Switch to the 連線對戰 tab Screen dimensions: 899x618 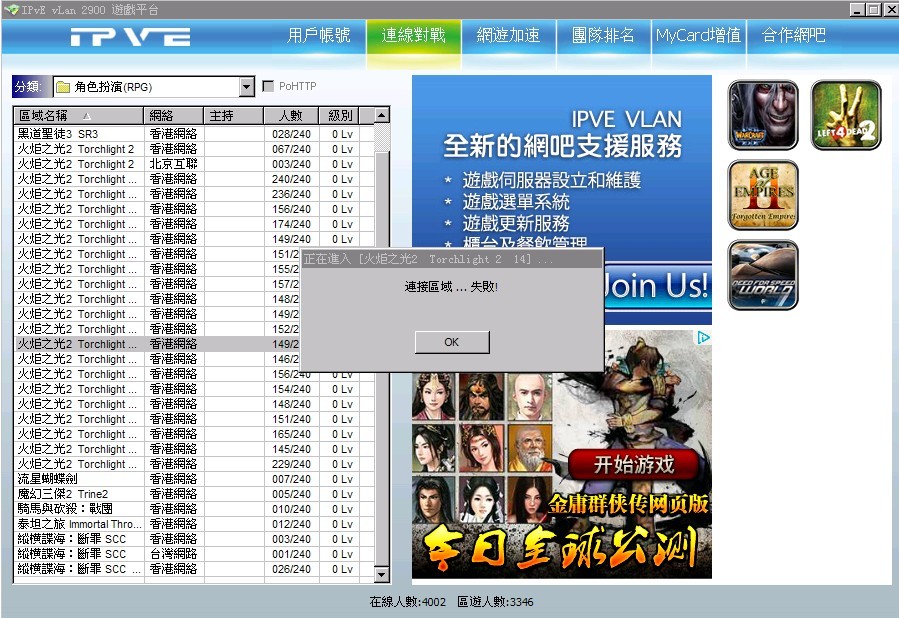pos(413,36)
